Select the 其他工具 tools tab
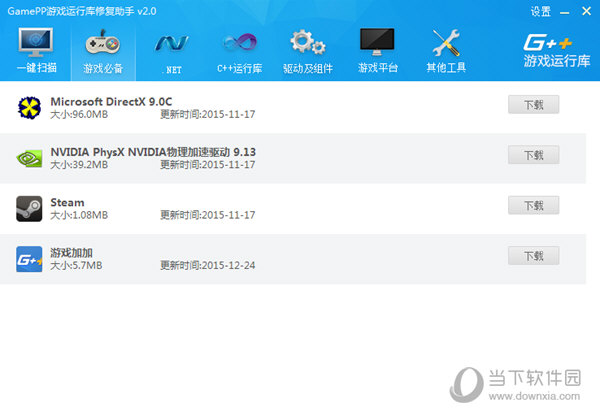The width and height of the screenshot is (600, 420). tap(446, 51)
